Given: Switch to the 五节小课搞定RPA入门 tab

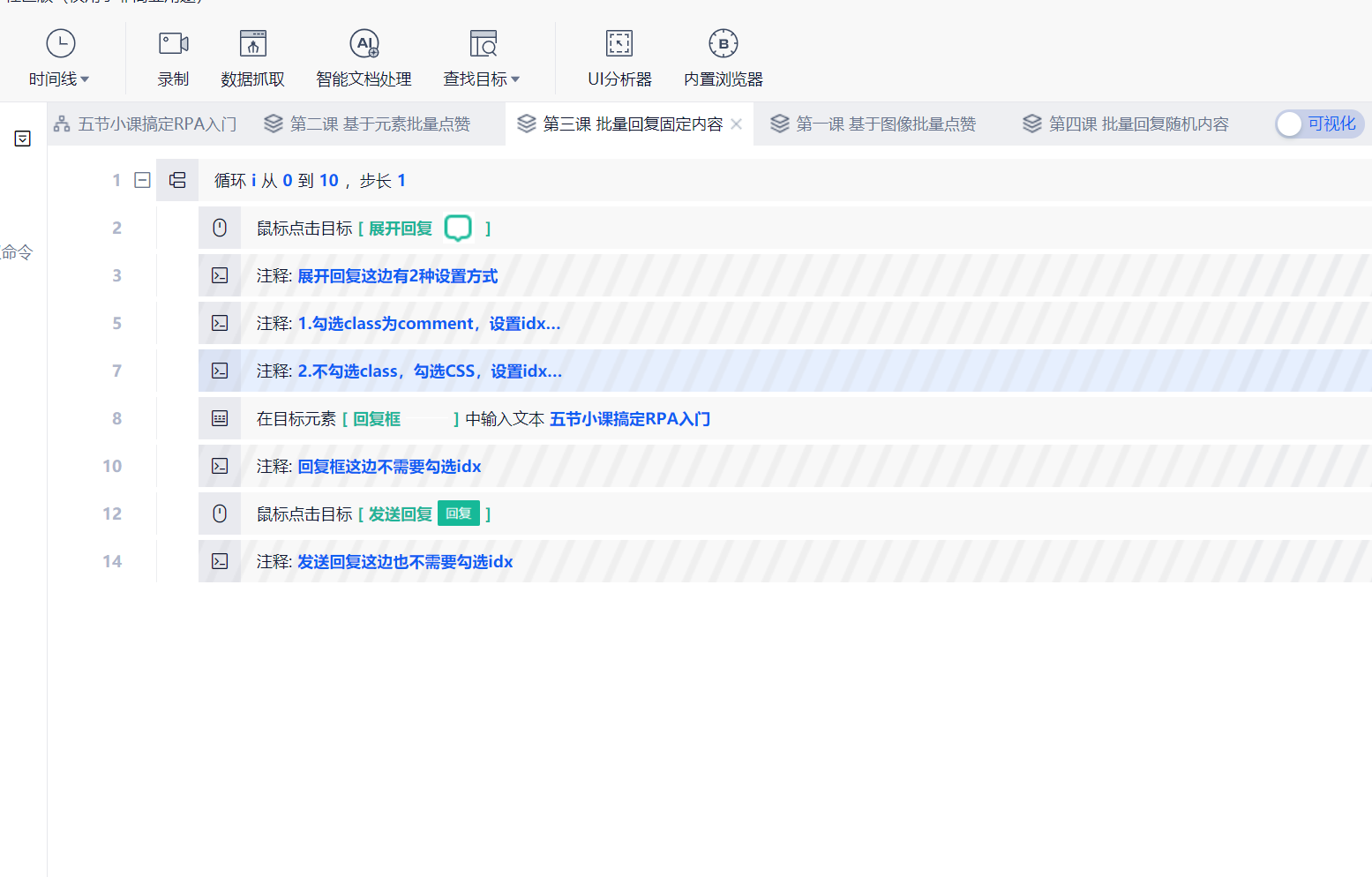Looking at the screenshot, I should point(146,124).
